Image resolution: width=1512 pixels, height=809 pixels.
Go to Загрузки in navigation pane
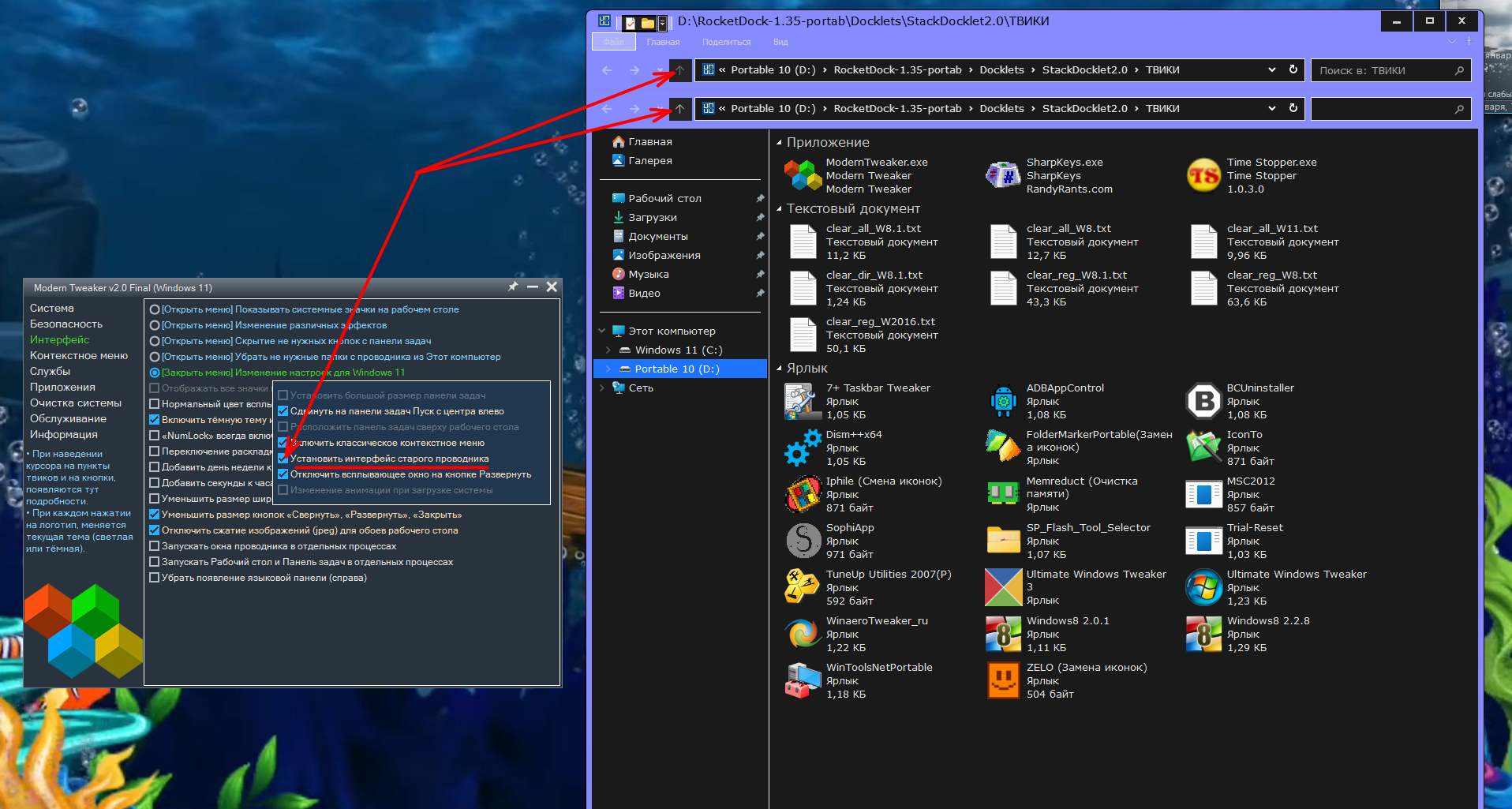pyautogui.click(x=652, y=217)
